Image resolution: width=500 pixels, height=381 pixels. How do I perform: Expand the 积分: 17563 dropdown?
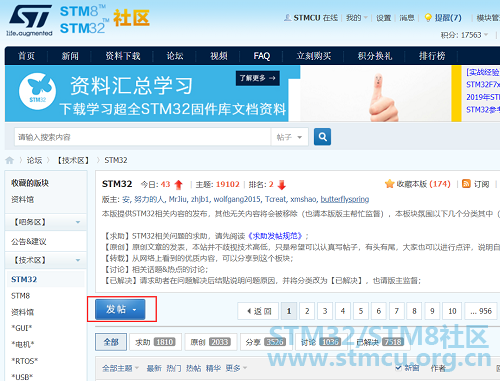464,35
